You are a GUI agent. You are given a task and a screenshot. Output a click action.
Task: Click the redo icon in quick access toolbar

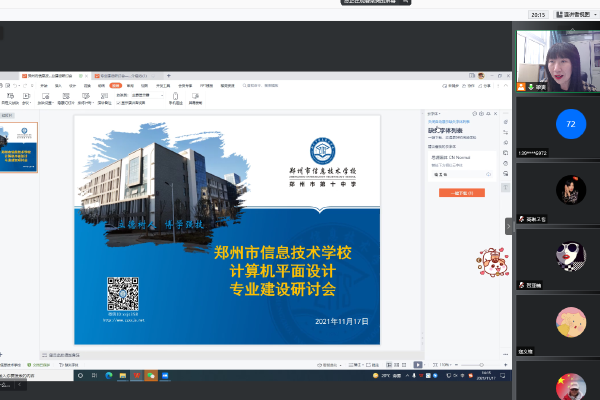25,85
